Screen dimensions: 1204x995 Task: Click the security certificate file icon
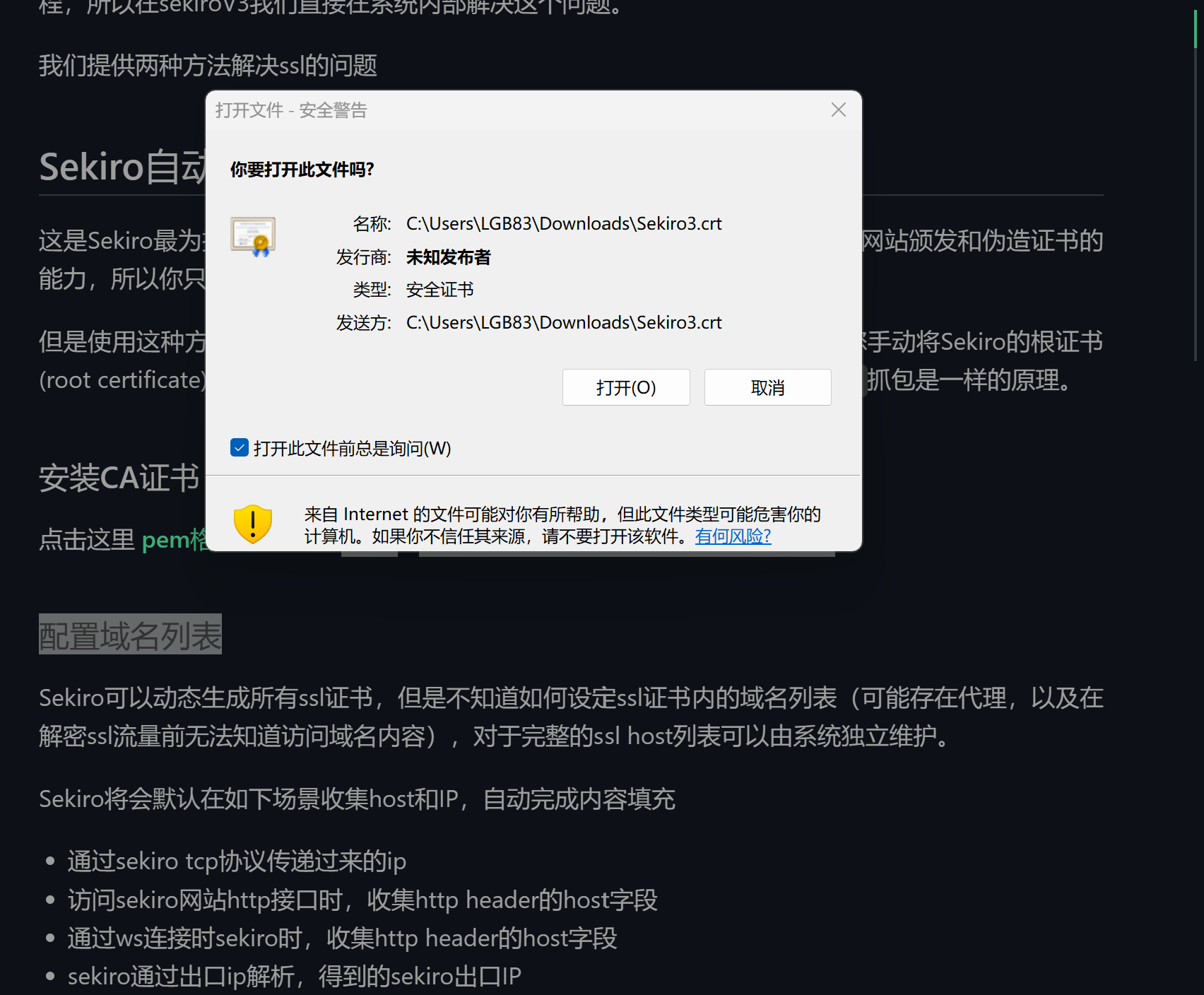(x=253, y=236)
